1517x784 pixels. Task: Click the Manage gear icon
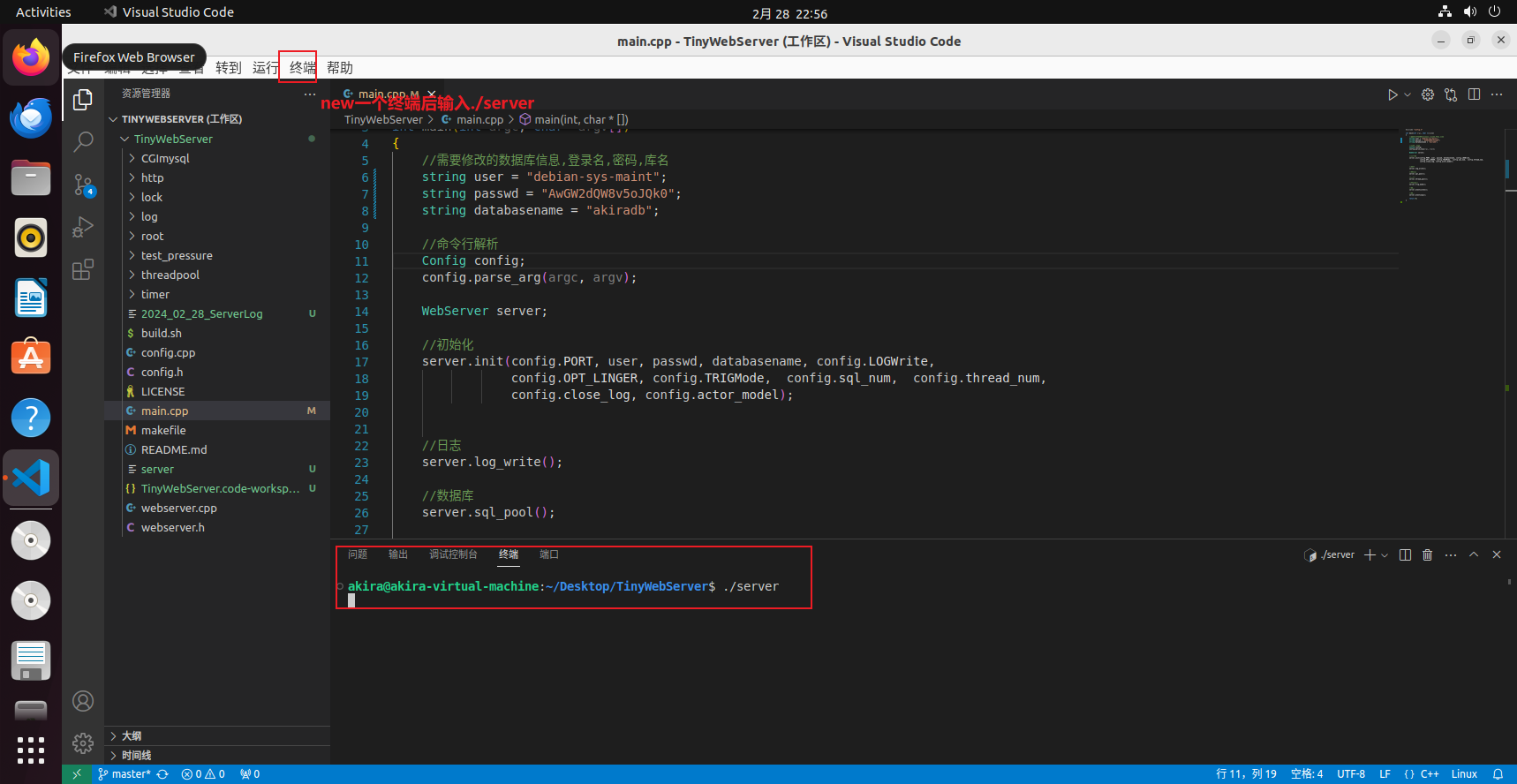[83, 743]
